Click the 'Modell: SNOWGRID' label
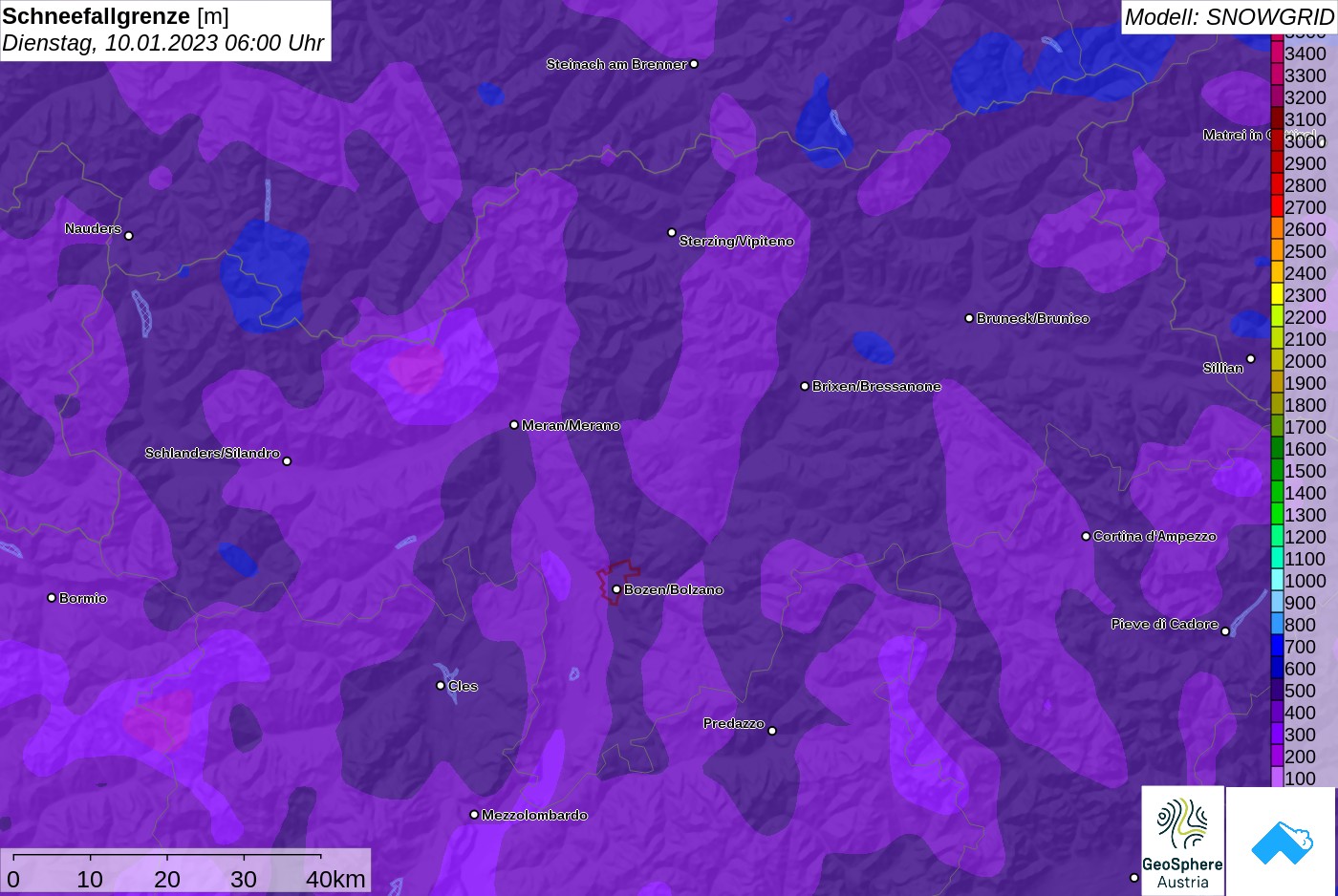The height and width of the screenshot is (896, 1338). click(1229, 17)
